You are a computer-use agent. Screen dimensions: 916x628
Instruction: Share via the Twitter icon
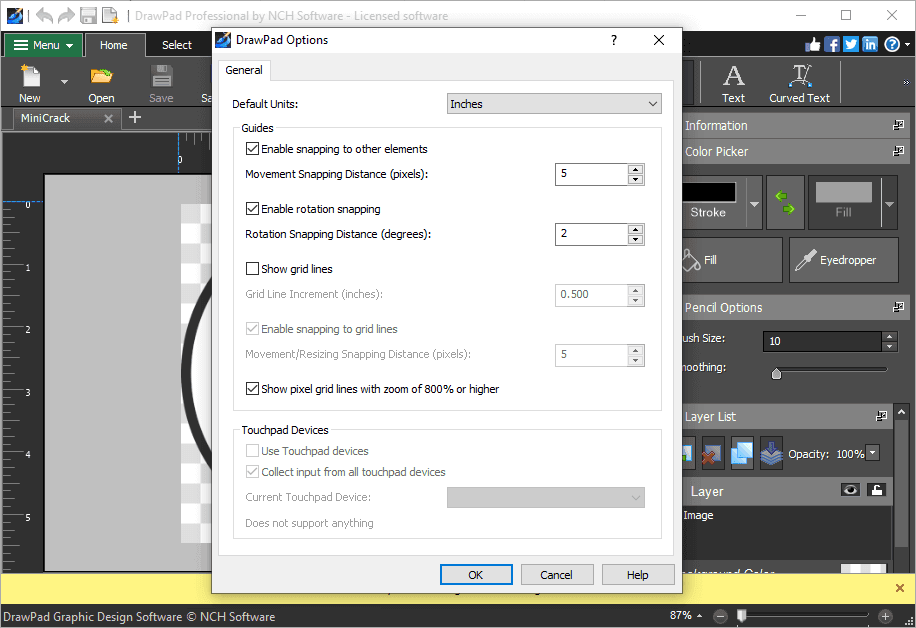tap(851, 44)
